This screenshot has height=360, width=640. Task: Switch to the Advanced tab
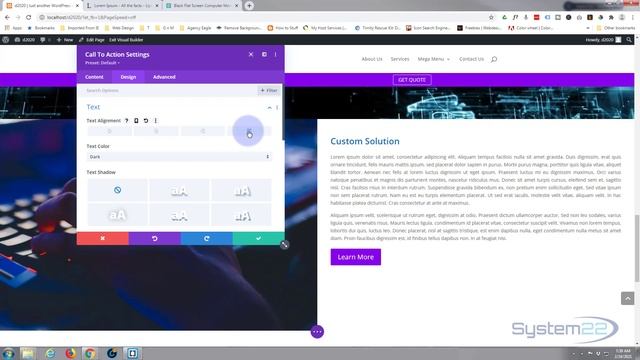coord(164,77)
